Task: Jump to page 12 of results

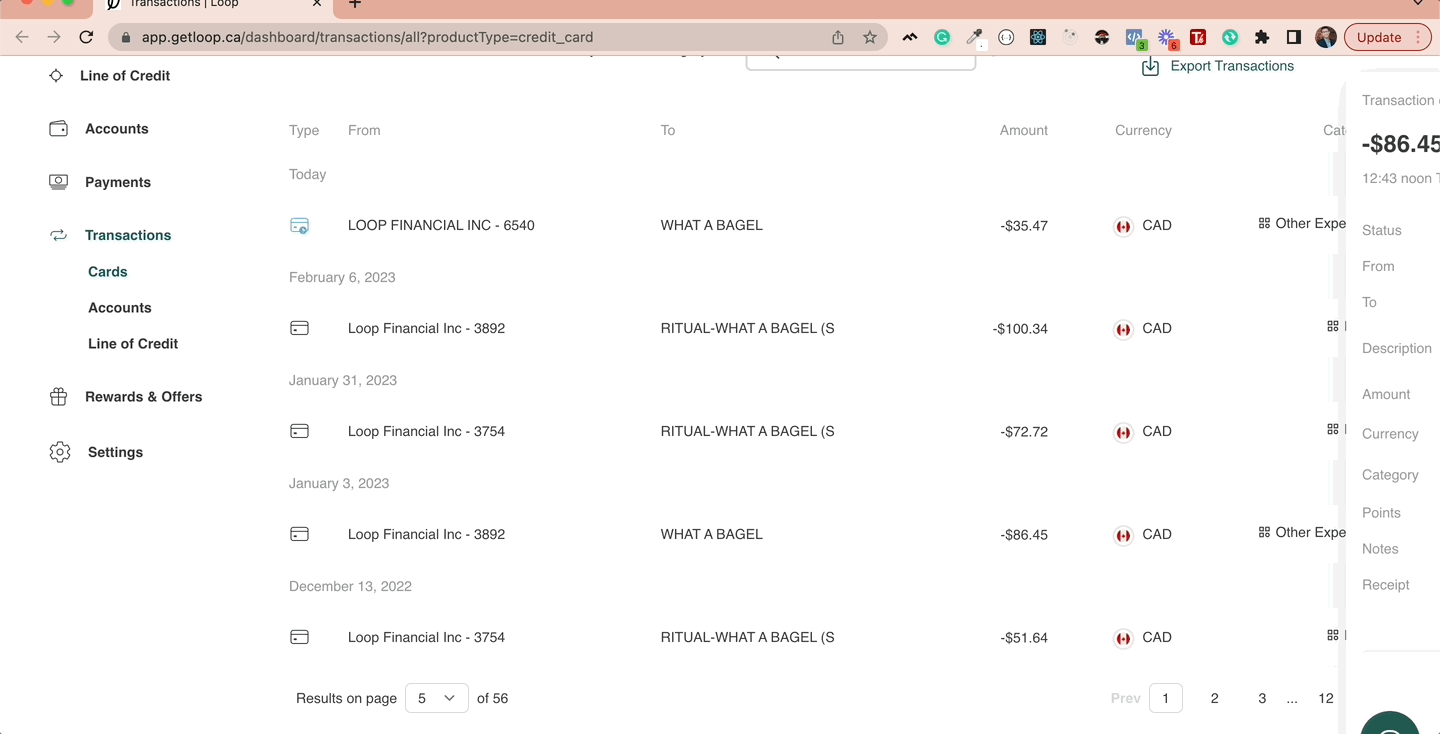Action: coord(1326,698)
